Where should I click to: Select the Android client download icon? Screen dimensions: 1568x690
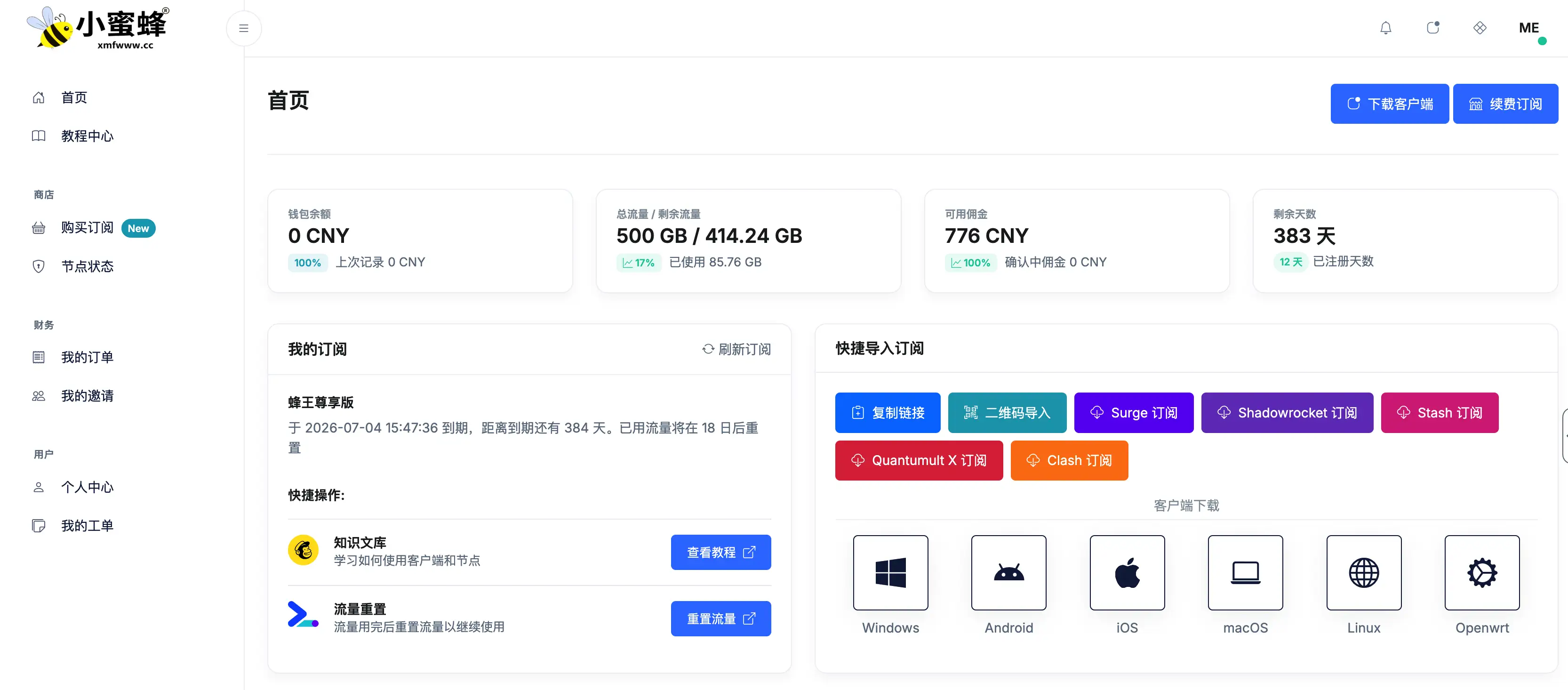(x=1008, y=572)
